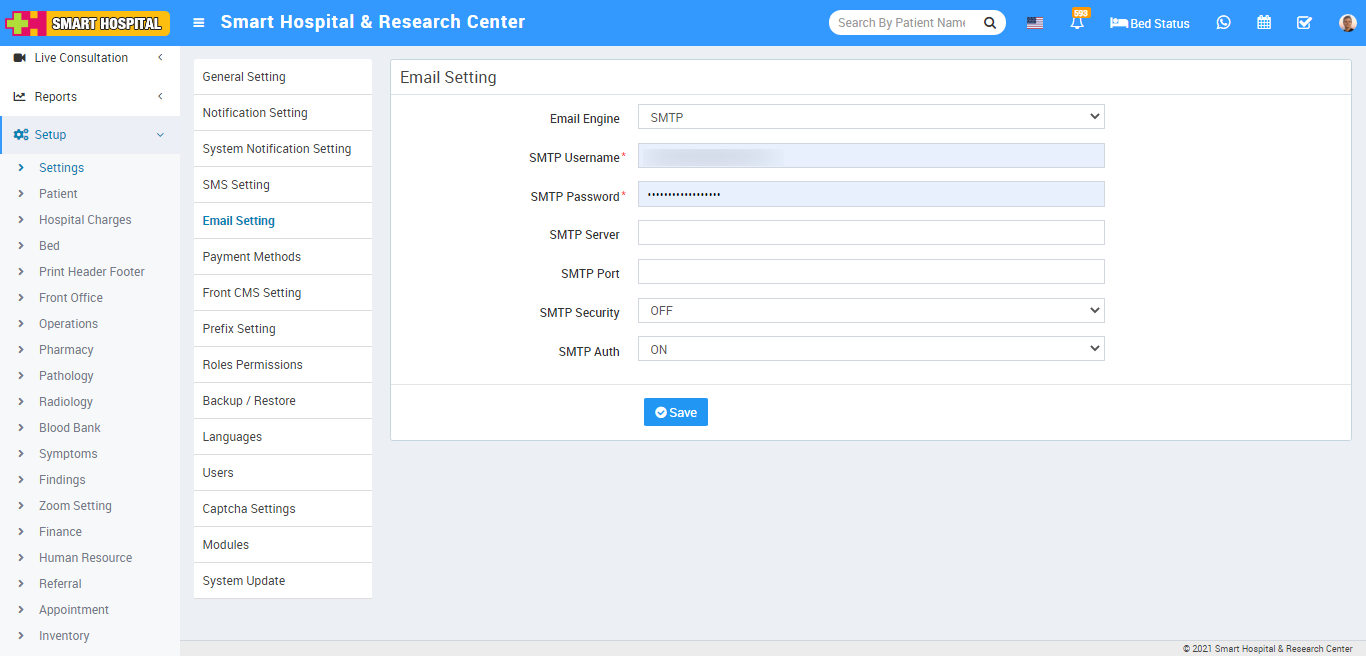Open the Email Engine dropdown
1366x657 pixels.
coord(870,117)
